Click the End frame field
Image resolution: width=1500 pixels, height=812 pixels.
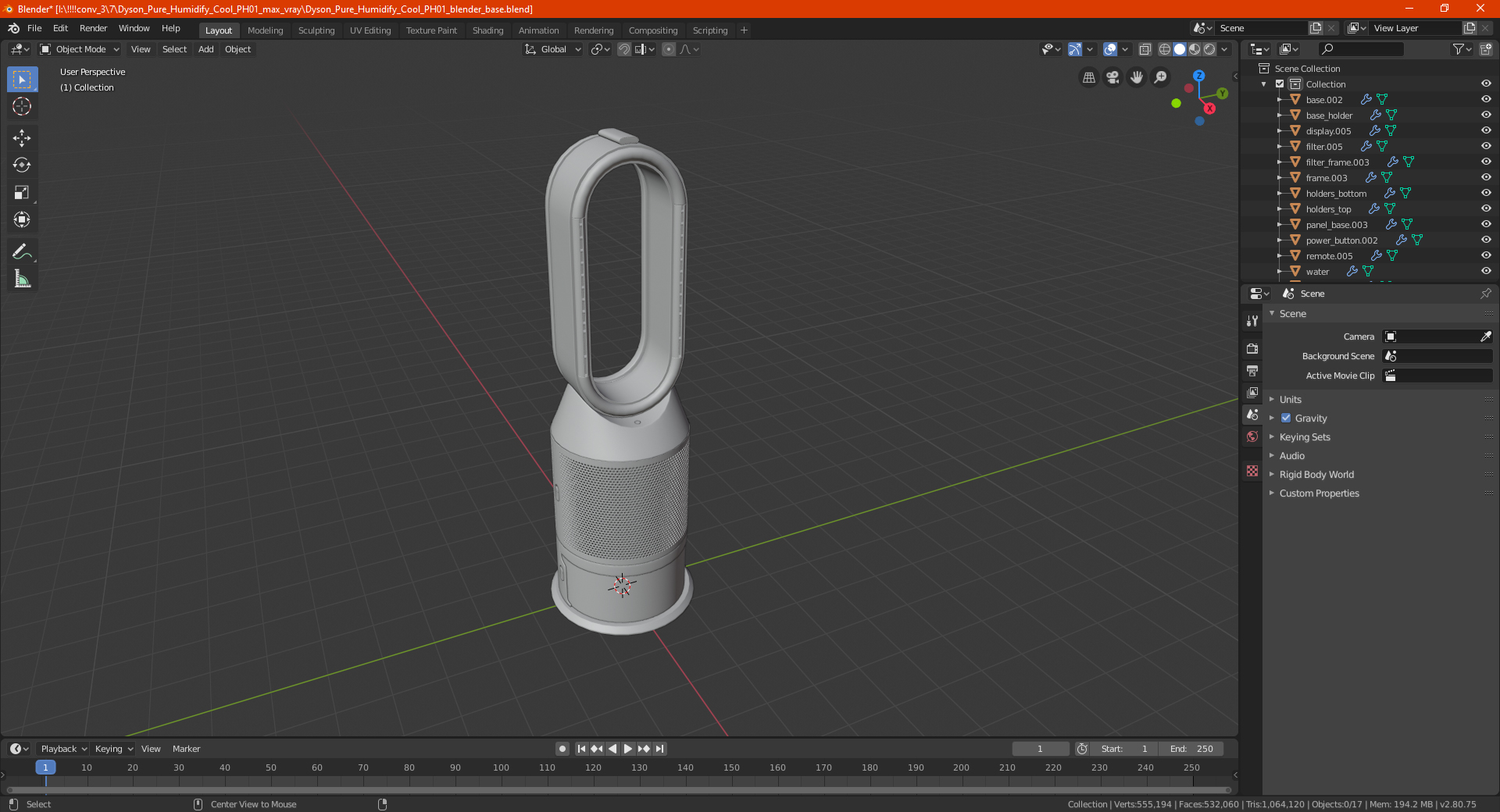pyautogui.click(x=1191, y=749)
